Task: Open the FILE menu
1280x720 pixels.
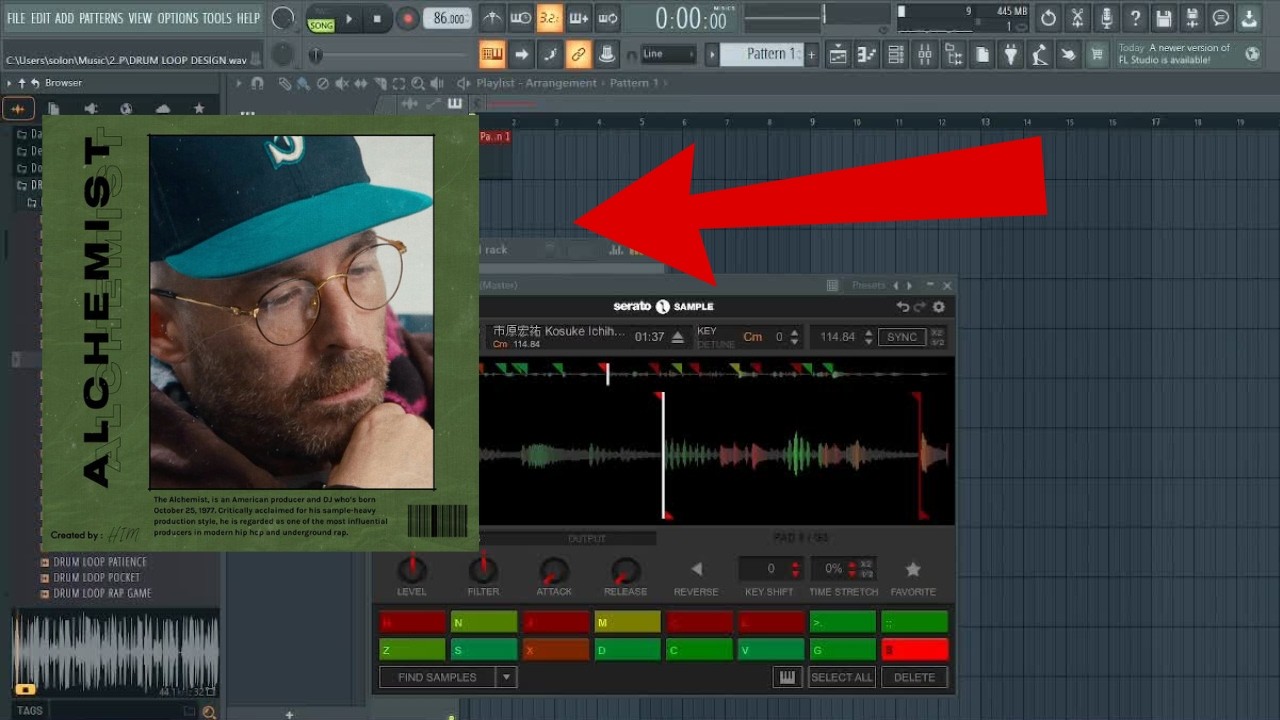Action: click(x=16, y=18)
